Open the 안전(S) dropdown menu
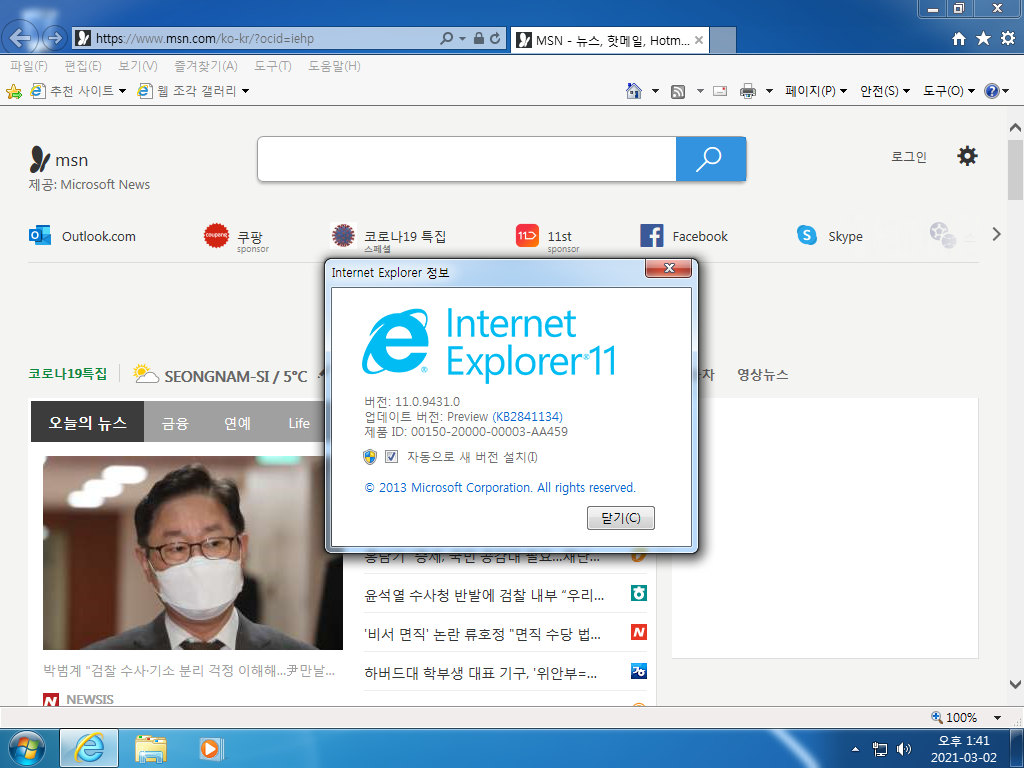 pos(885,91)
